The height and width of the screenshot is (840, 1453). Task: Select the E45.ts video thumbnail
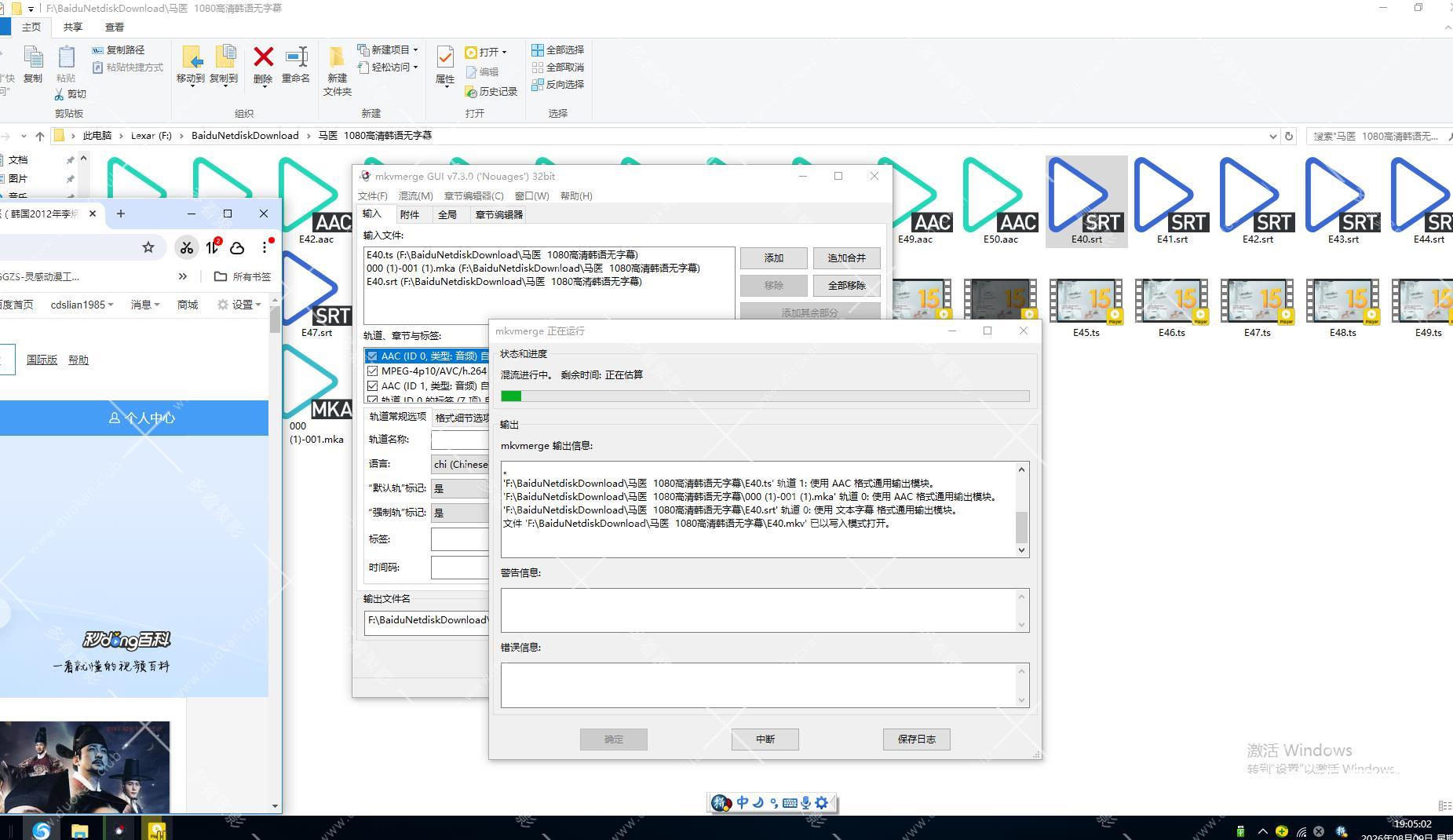[1086, 308]
